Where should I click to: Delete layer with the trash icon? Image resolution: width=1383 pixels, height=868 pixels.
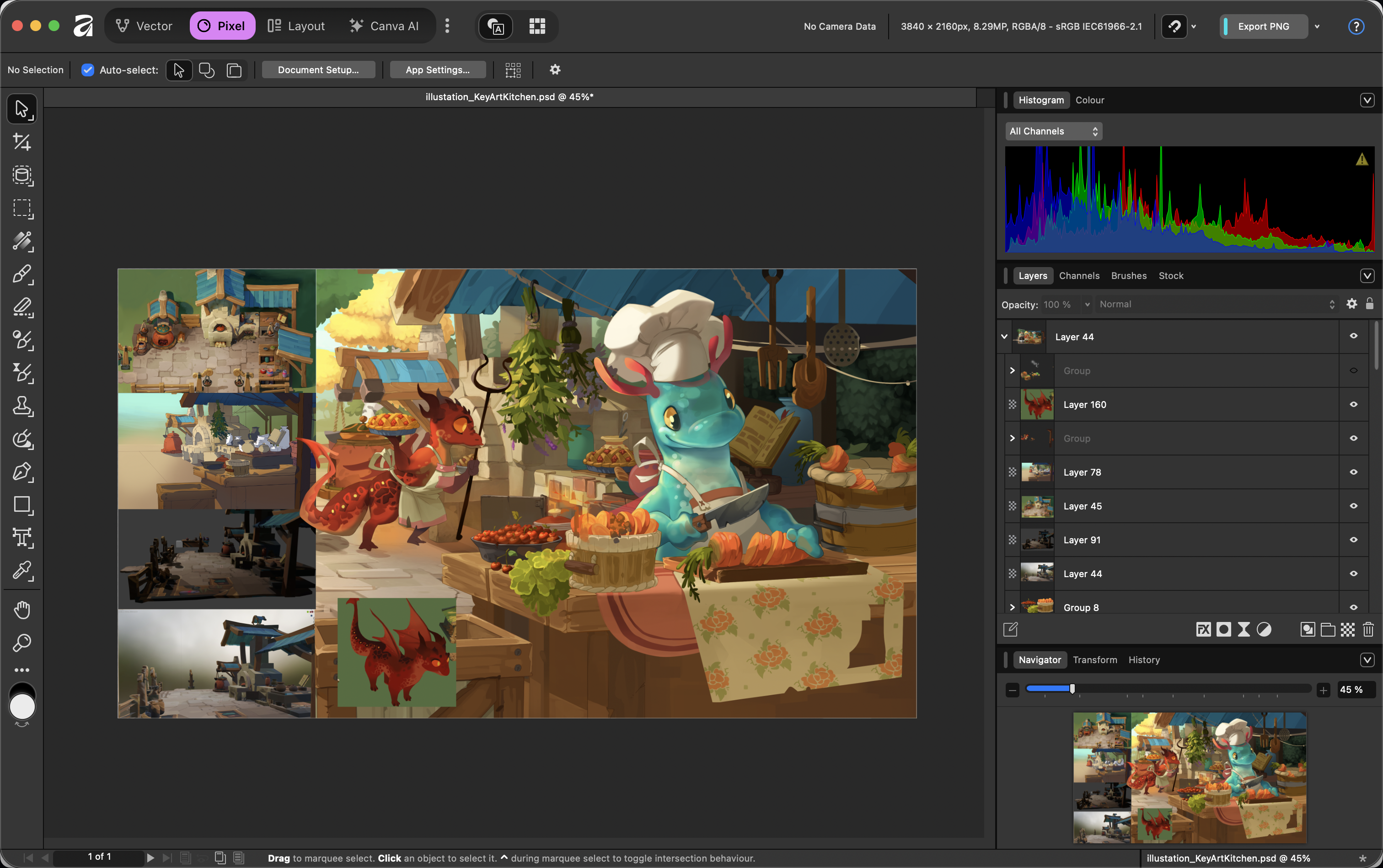[1368, 630]
